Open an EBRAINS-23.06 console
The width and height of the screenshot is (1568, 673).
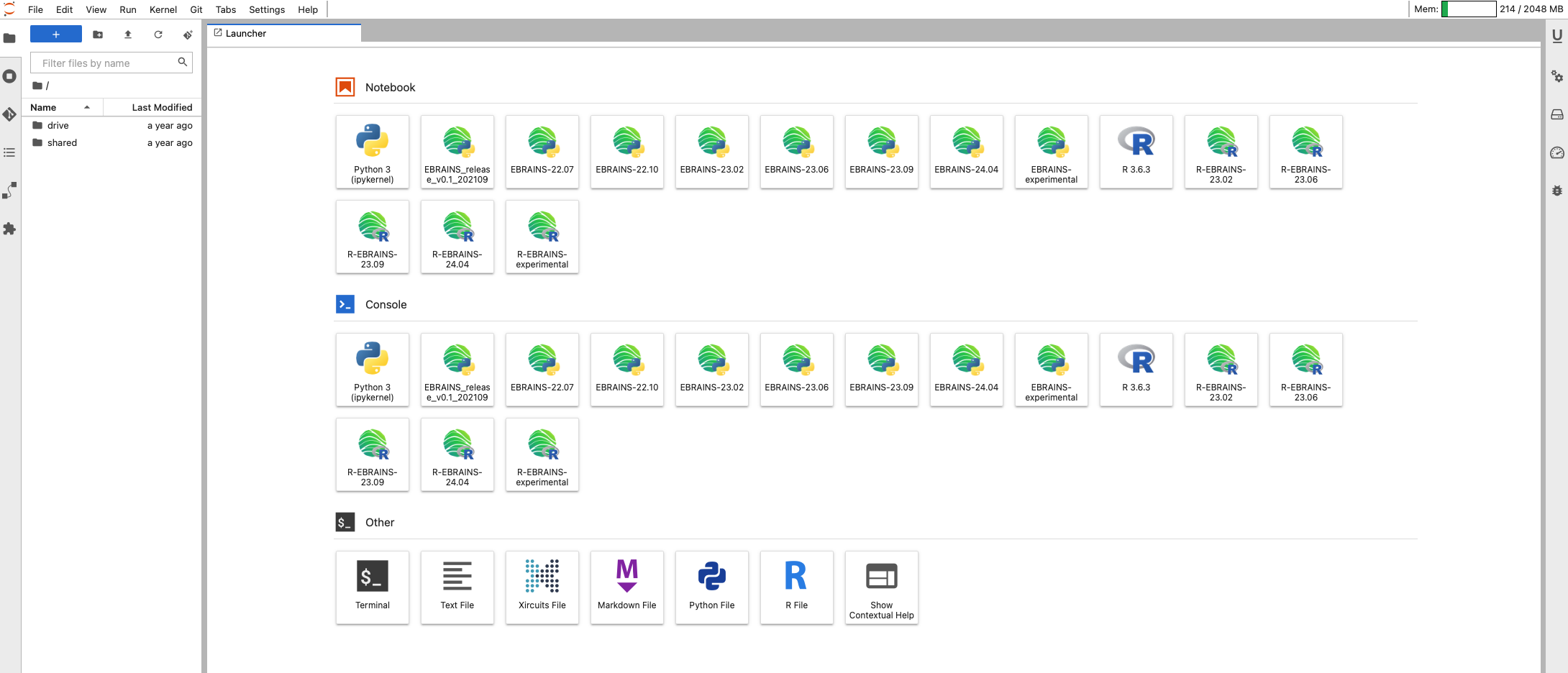[797, 370]
